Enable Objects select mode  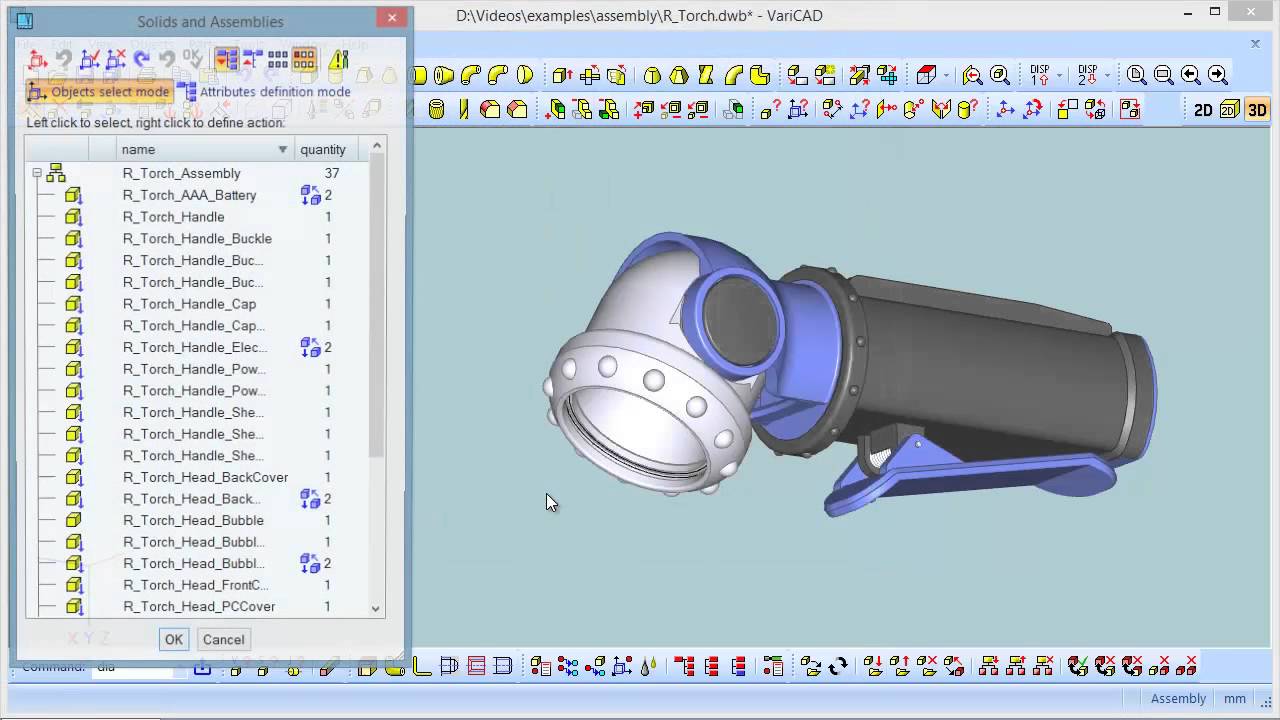[98, 92]
